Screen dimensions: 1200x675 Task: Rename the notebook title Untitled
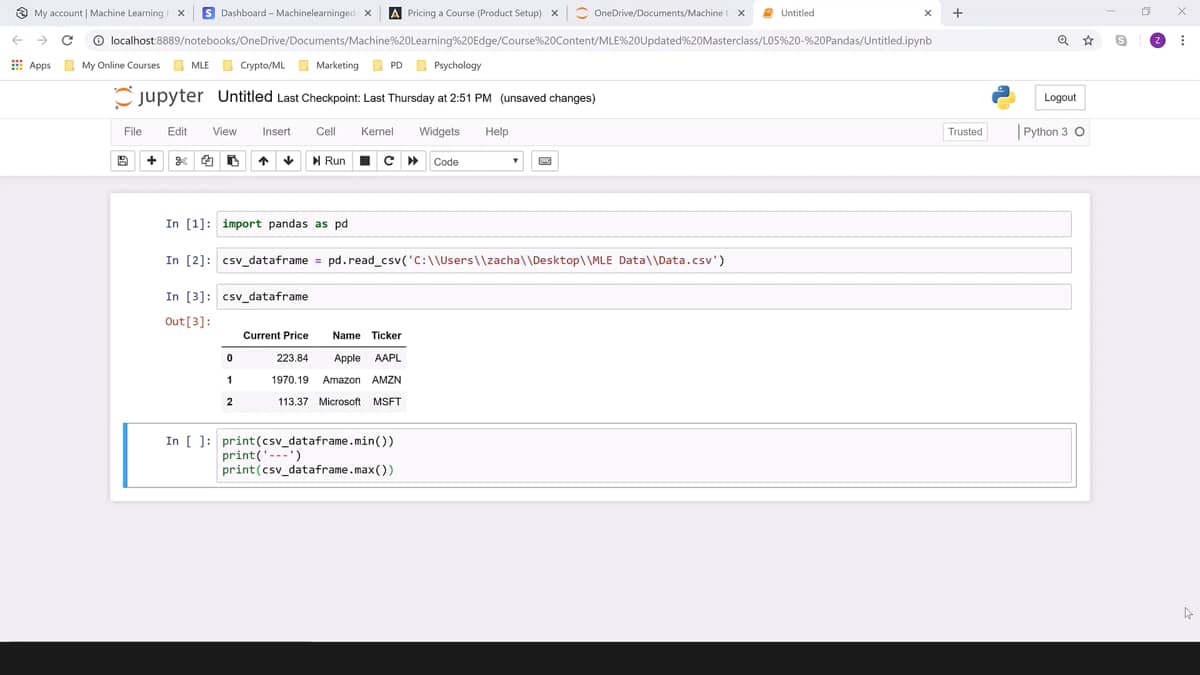click(x=245, y=97)
